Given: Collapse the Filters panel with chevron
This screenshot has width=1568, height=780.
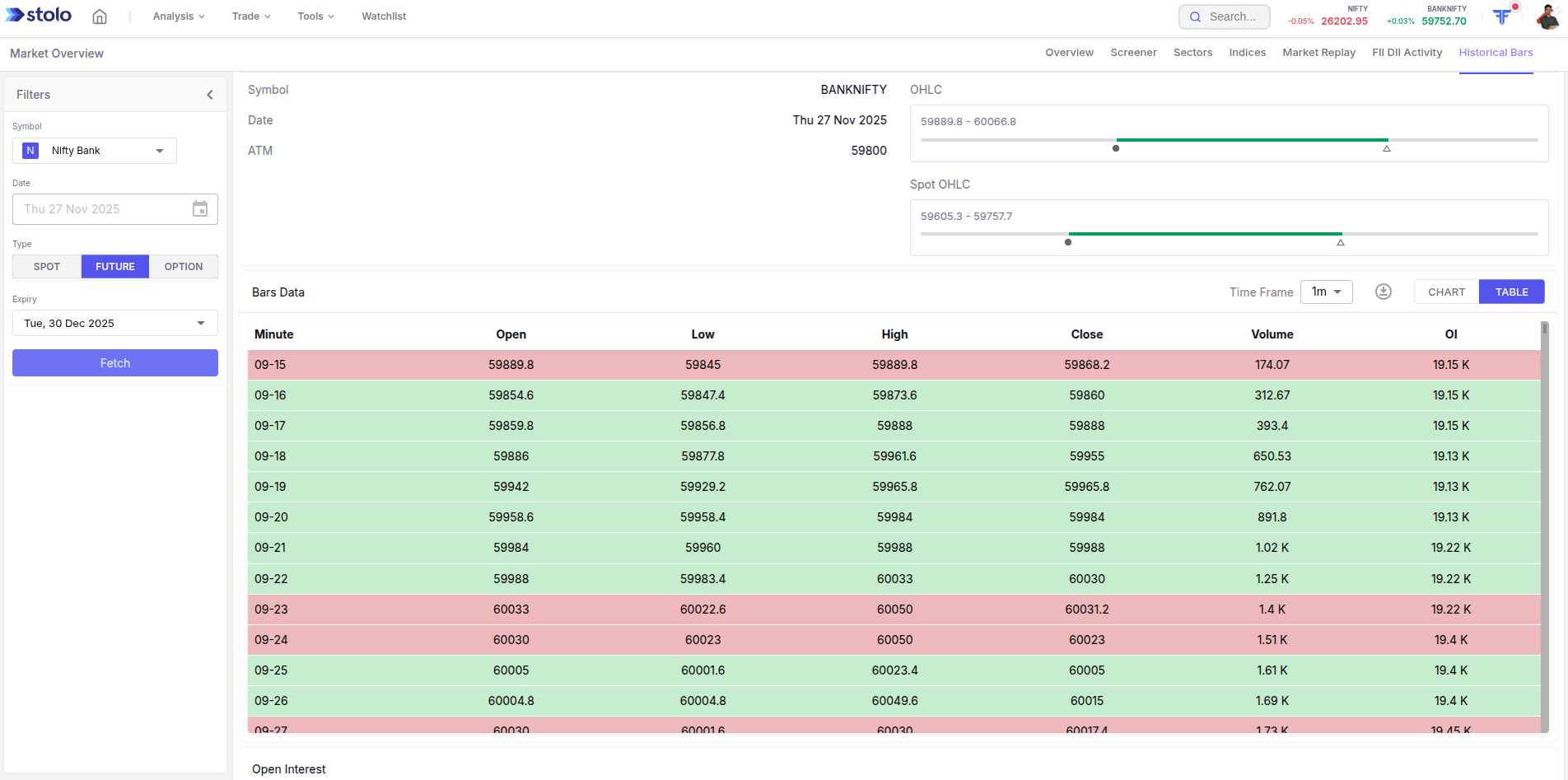Looking at the screenshot, I should pos(210,95).
